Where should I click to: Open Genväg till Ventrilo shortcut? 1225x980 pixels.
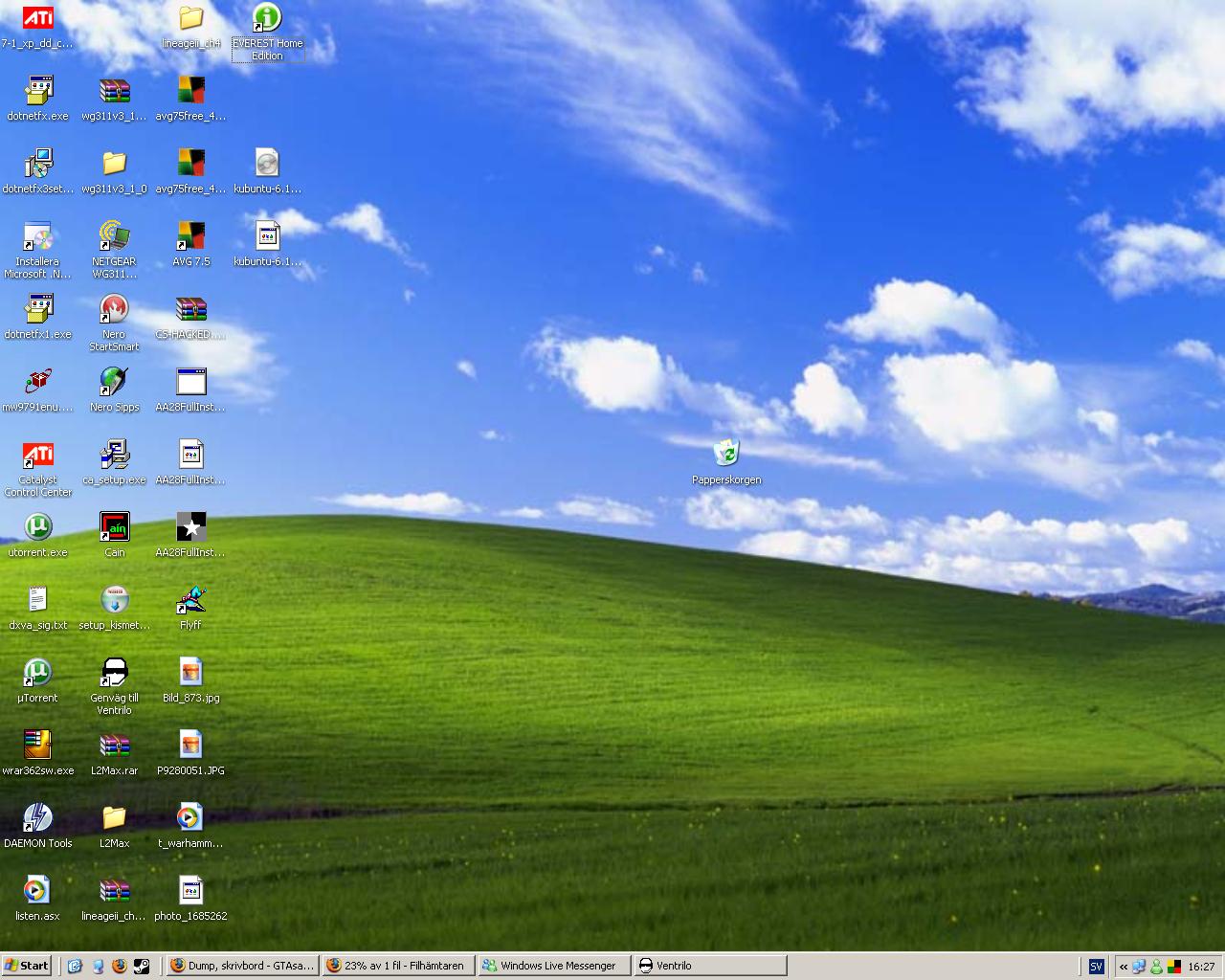[x=115, y=686]
